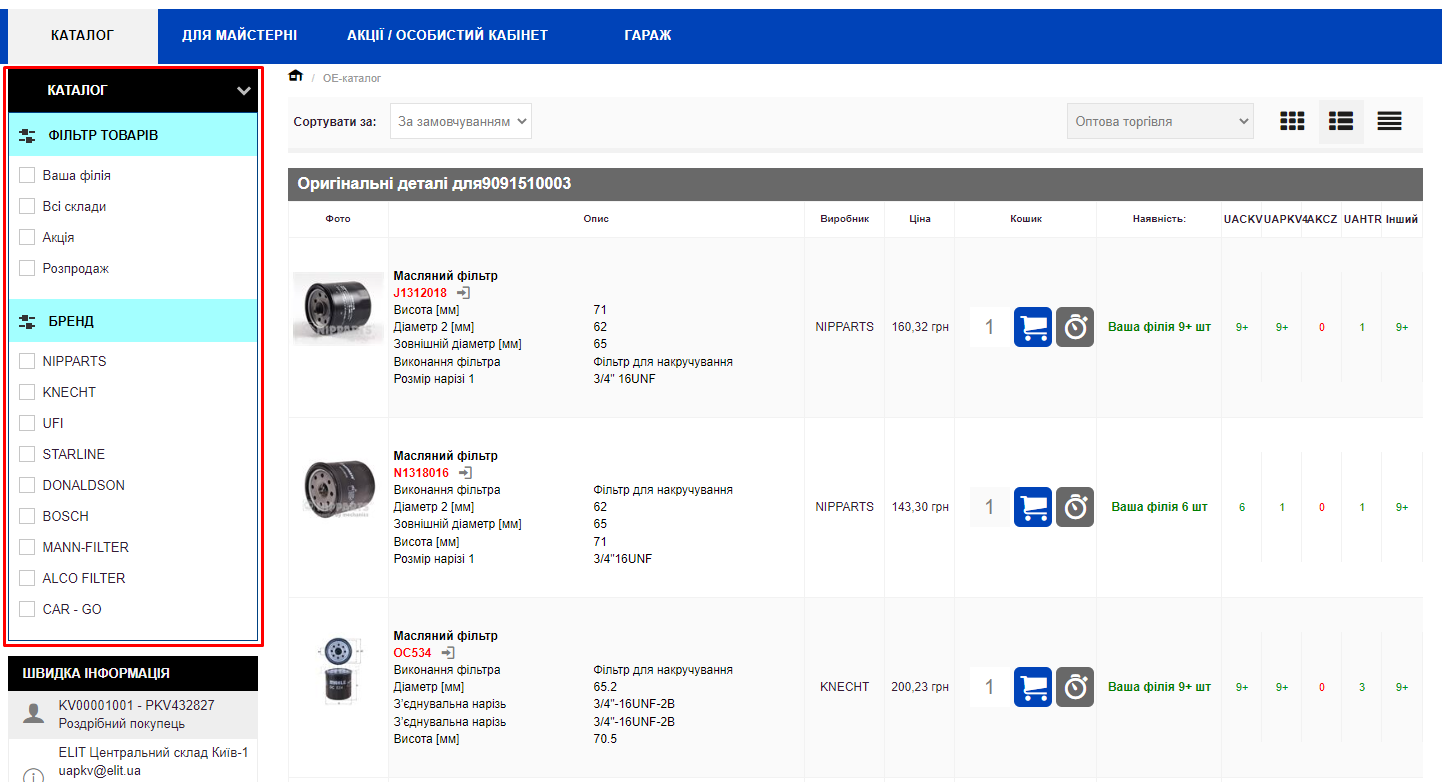Enable the Ваша філія filter checkbox
The width and height of the screenshot is (1442, 782).
pos(27,175)
